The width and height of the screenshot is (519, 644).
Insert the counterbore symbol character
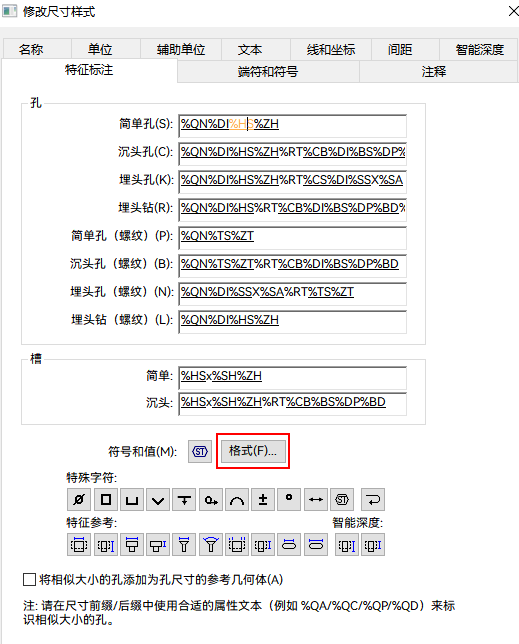click(x=132, y=499)
